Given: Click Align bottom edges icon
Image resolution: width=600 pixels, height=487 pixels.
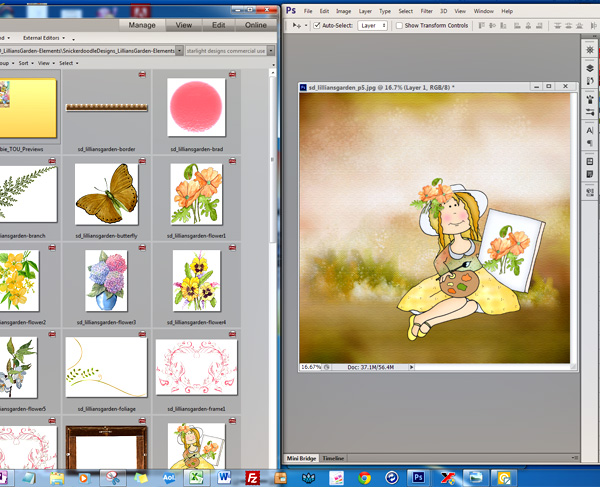Looking at the screenshot, I should [504, 26].
